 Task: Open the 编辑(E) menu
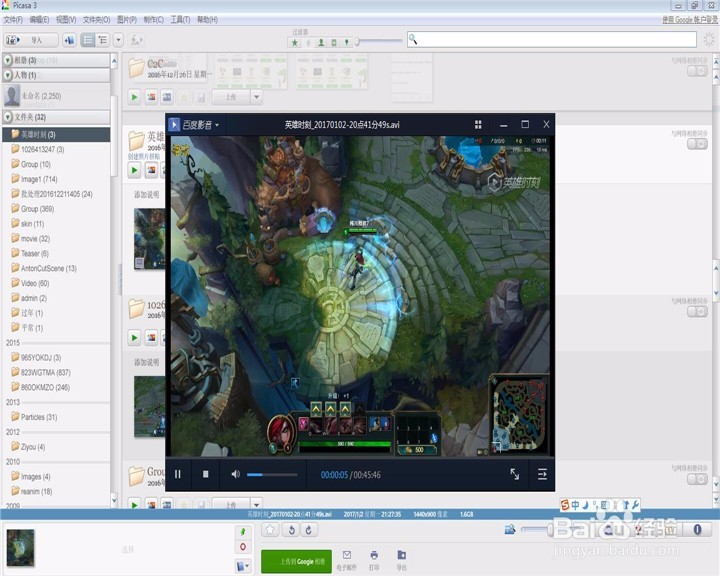[39, 20]
